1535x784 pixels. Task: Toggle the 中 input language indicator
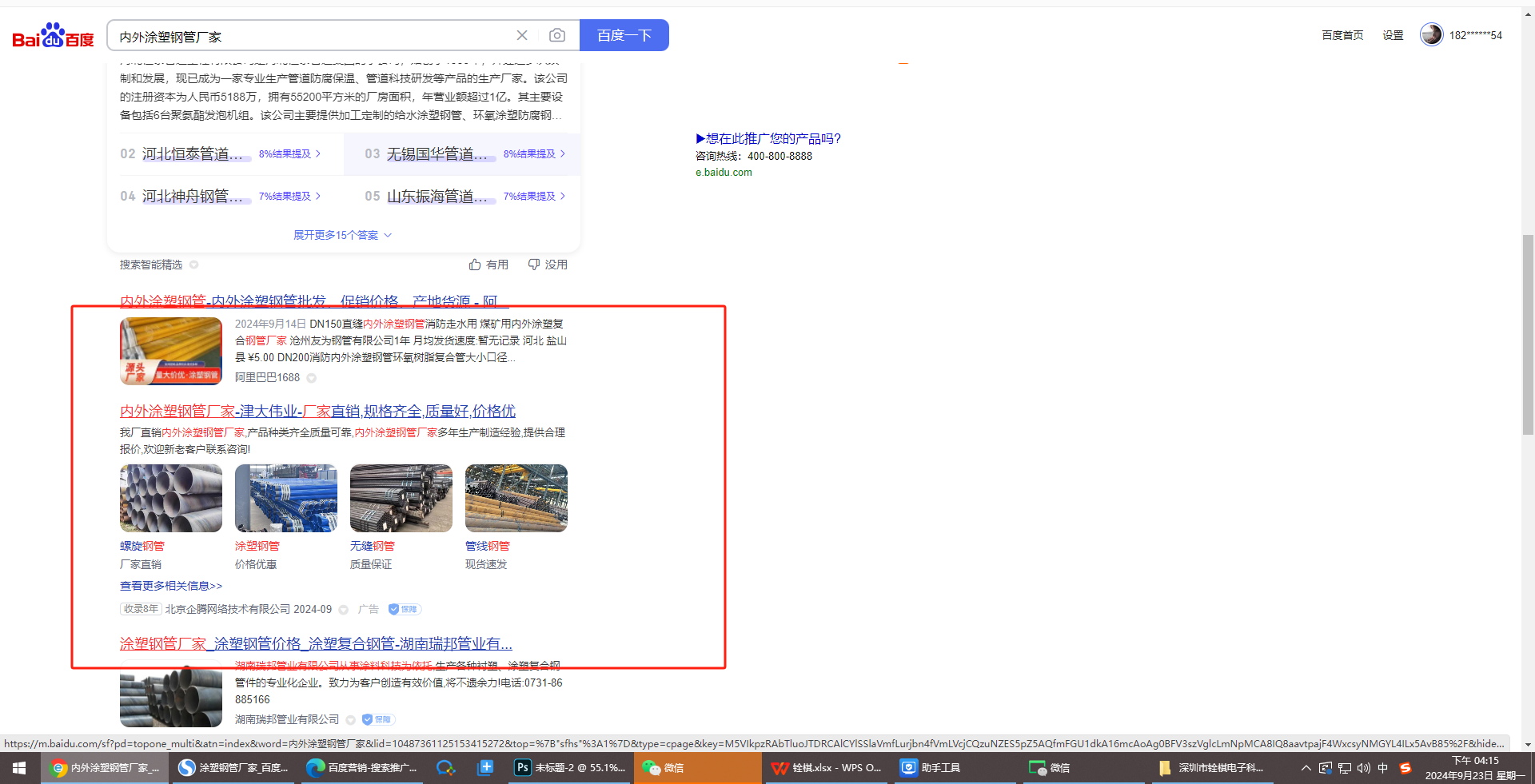coord(1383,768)
